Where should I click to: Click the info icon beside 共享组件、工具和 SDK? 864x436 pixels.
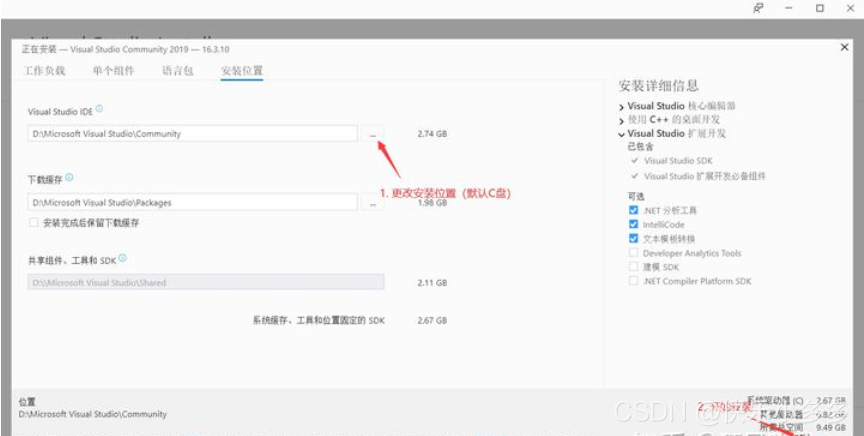(122, 258)
